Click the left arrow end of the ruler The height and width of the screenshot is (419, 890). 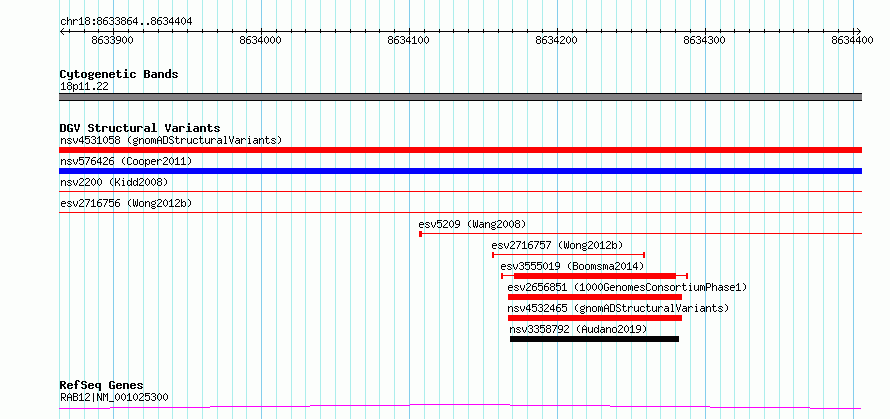(x=62, y=31)
